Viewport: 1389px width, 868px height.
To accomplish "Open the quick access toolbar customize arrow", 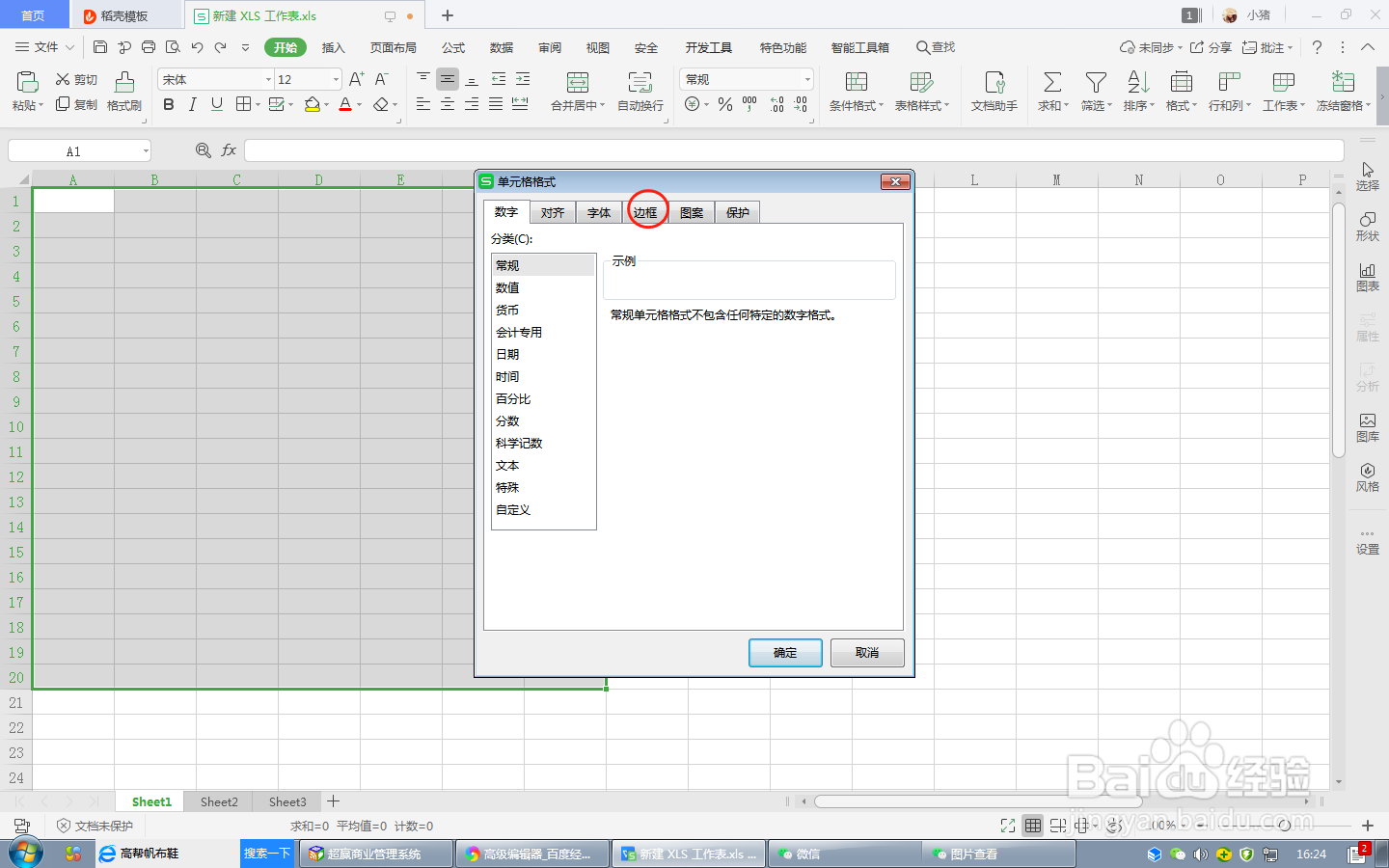I will pos(245,46).
